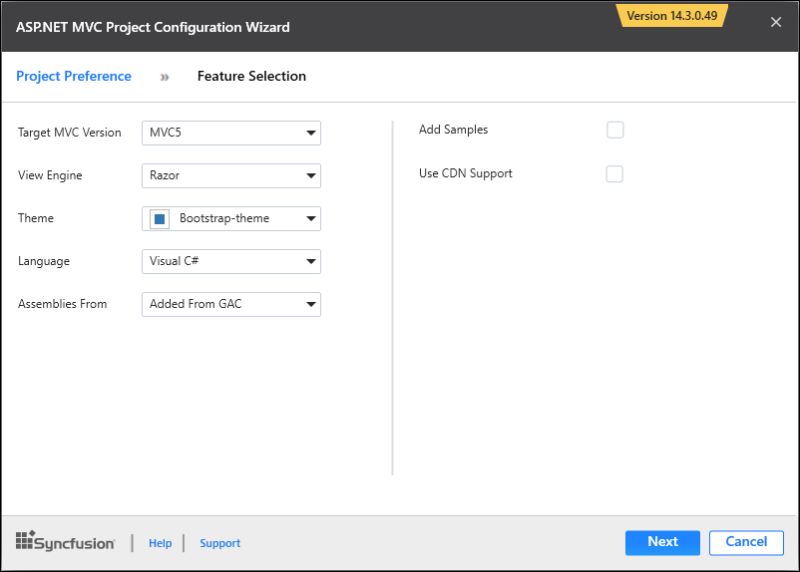Open the View Engine Razor dropdown
Image resolution: width=800 pixels, height=572 pixels.
point(231,176)
